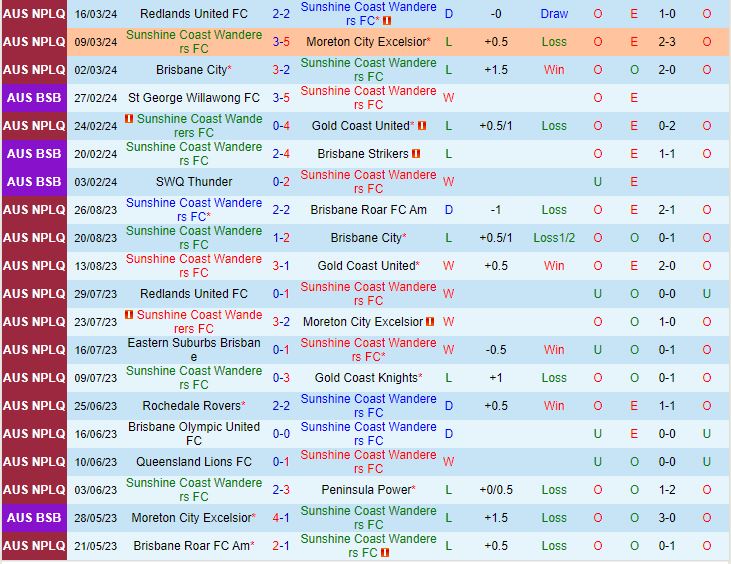Open Brisbane Roar FC Am on 26/08/23
This screenshot has width=731, height=564.
point(368,210)
